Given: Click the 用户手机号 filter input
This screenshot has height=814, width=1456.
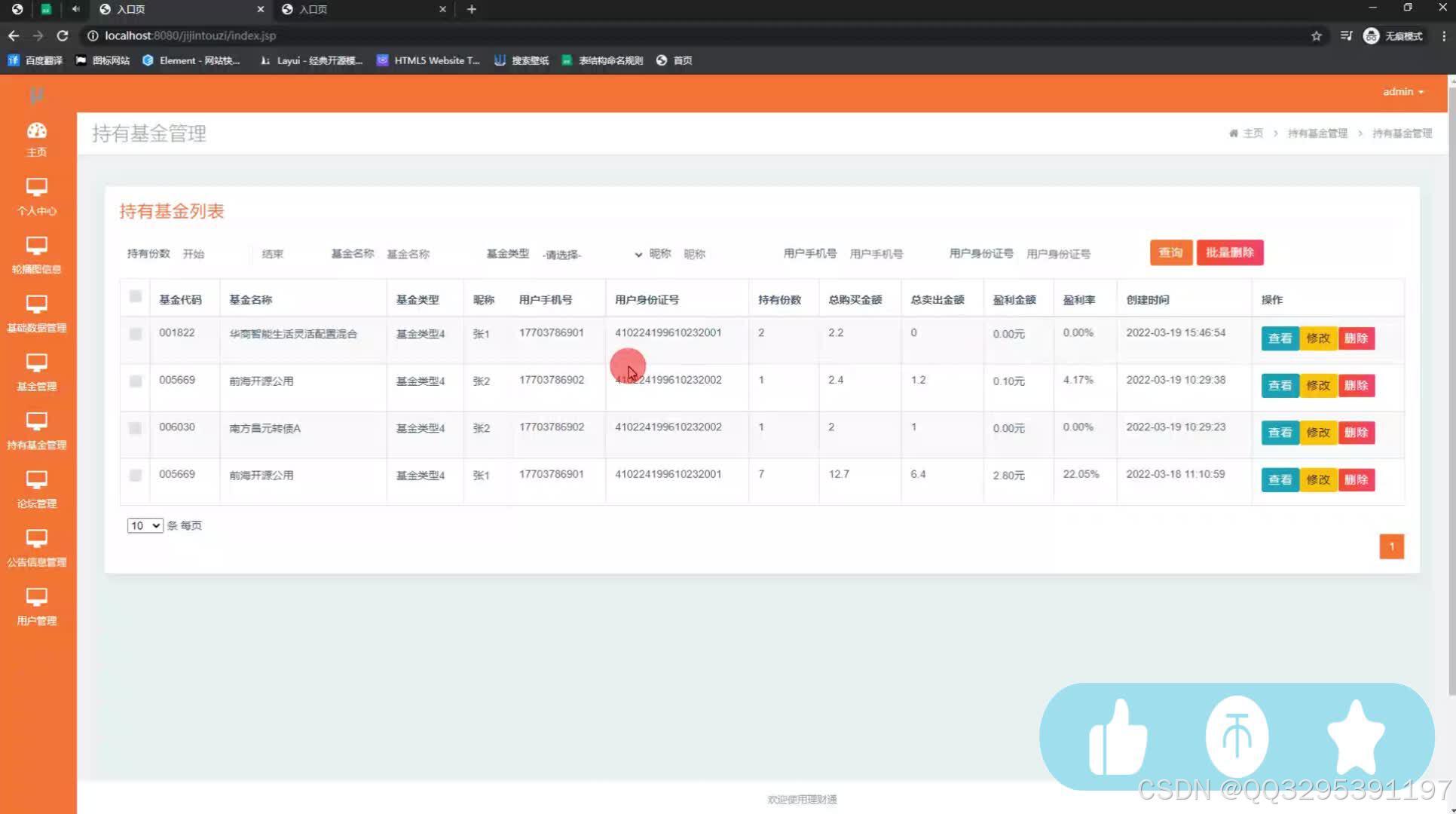Looking at the screenshot, I should click(x=892, y=254).
